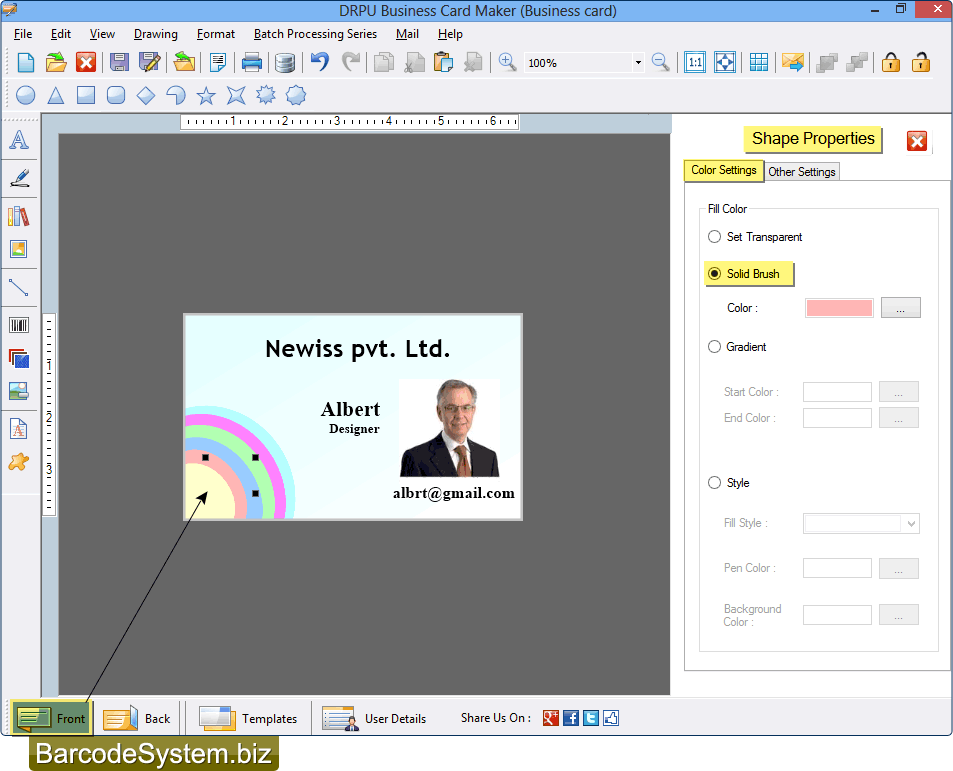Send the card with the mail icon
953x771 pixels.
[x=793, y=62]
